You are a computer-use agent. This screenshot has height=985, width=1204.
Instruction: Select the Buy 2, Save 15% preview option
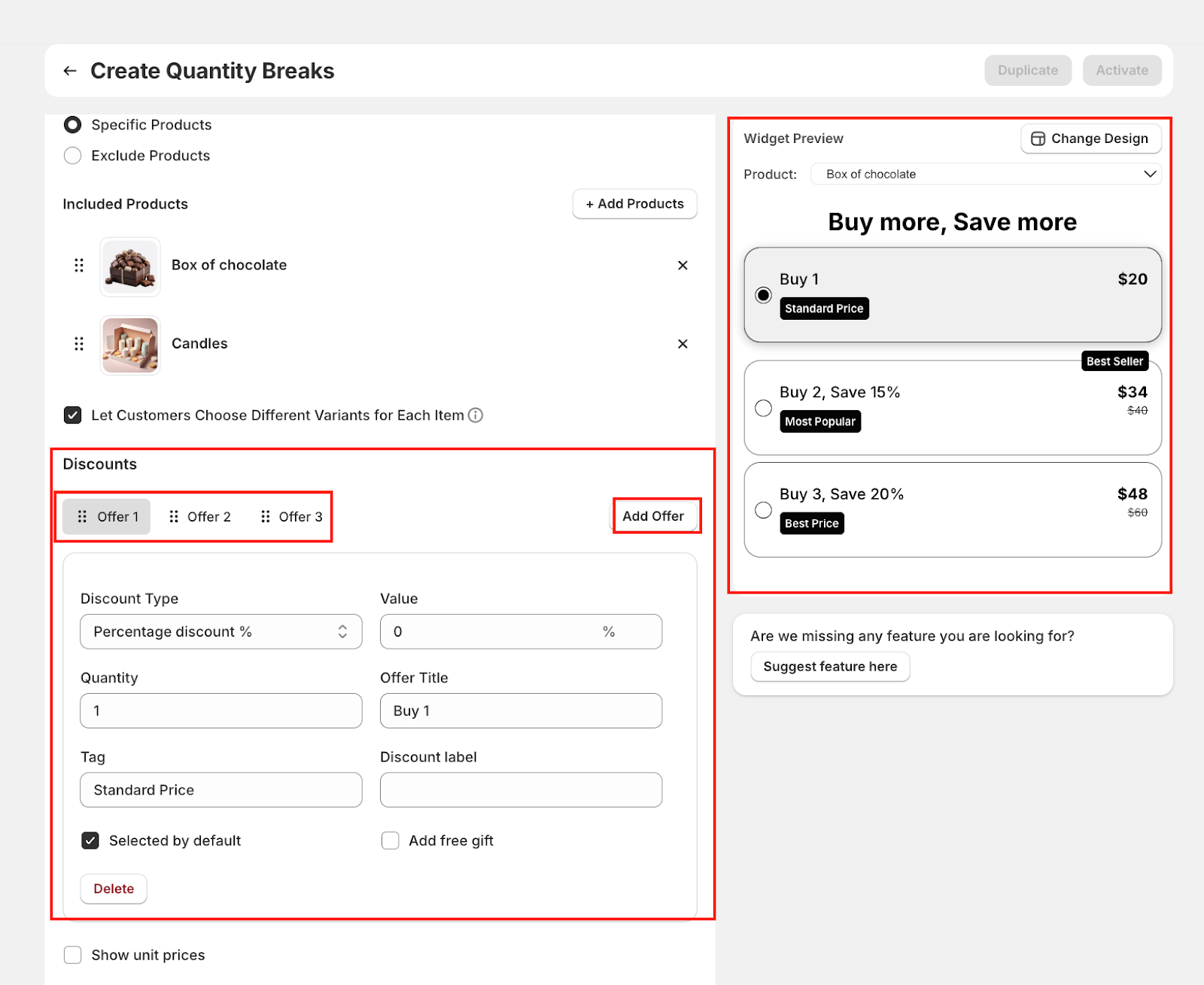[763, 408]
